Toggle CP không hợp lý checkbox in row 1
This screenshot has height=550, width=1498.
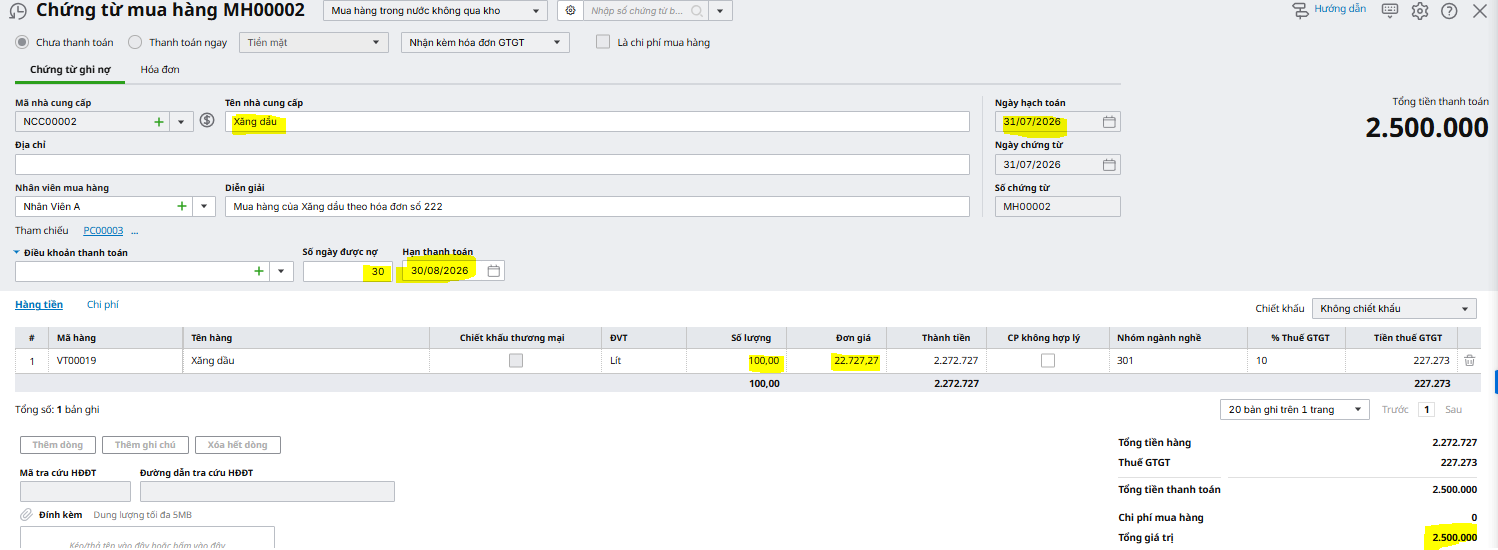1048,361
